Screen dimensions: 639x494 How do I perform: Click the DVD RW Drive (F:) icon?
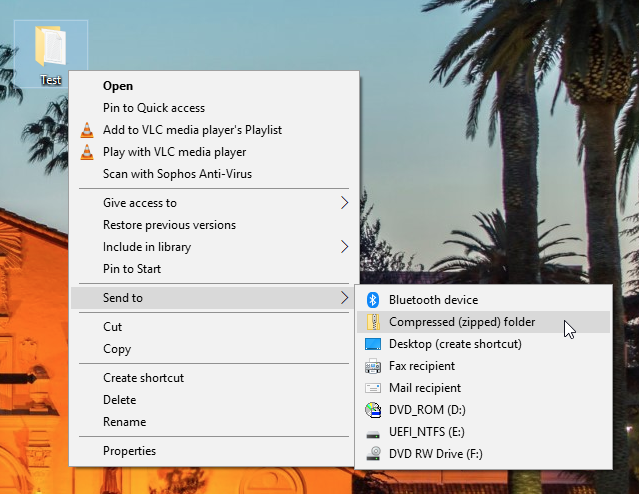tap(373, 454)
